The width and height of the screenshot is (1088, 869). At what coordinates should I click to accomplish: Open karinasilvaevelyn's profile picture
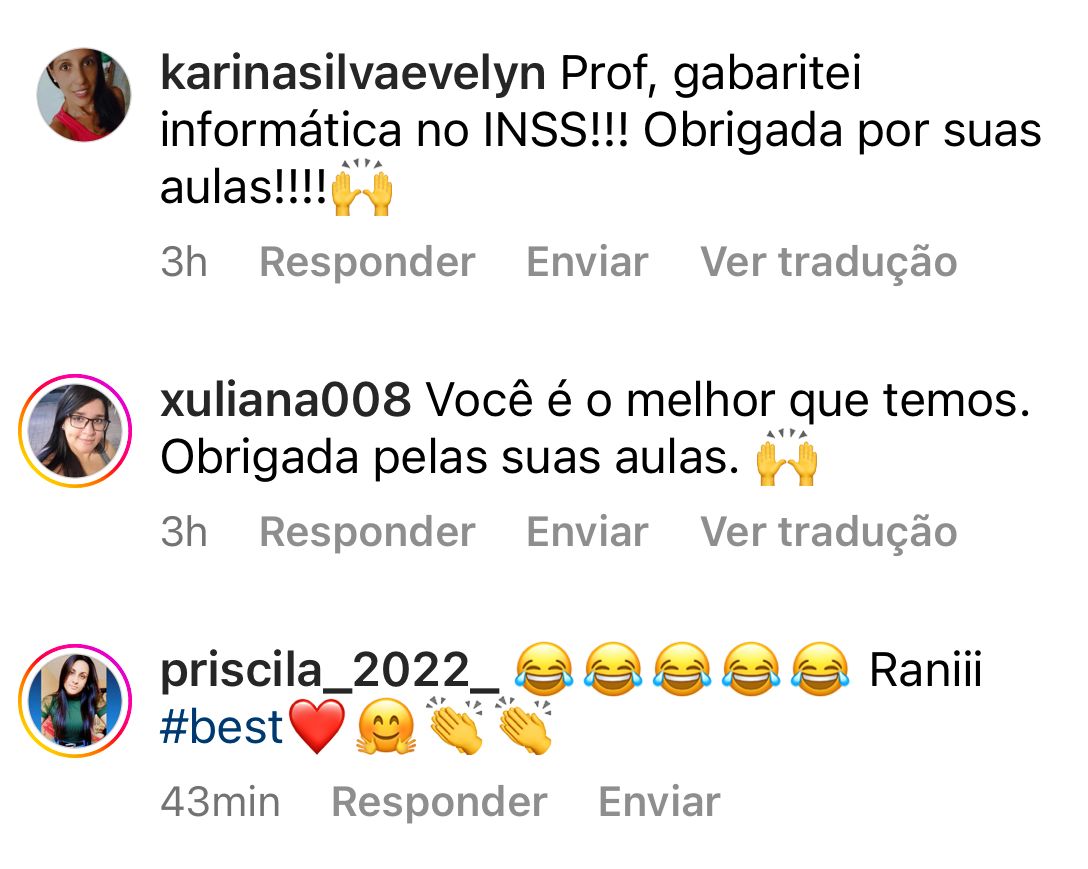pos(83,94)
